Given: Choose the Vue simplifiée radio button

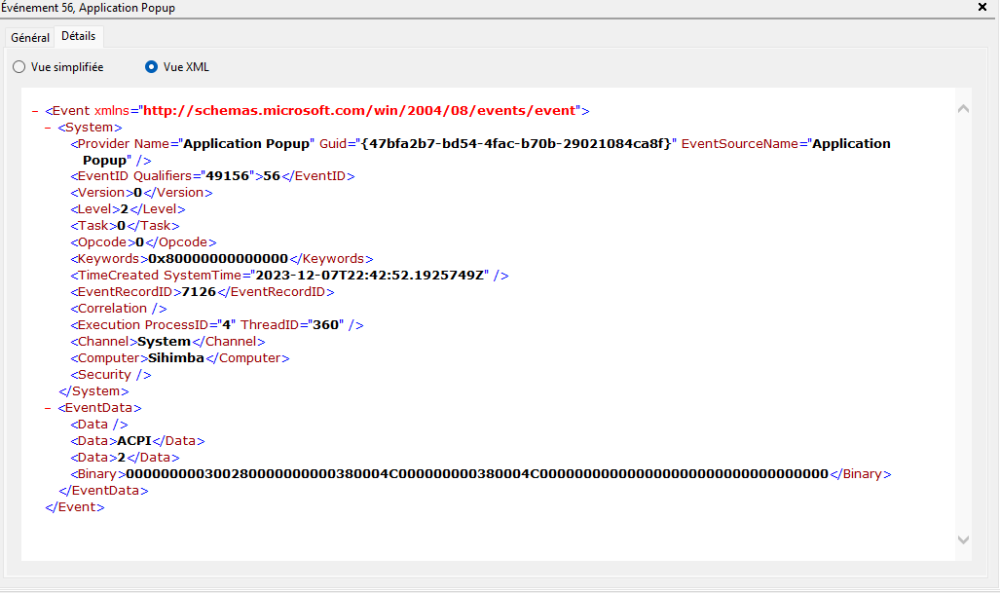Looking at the screenshot, I should (x=20, y=67).
